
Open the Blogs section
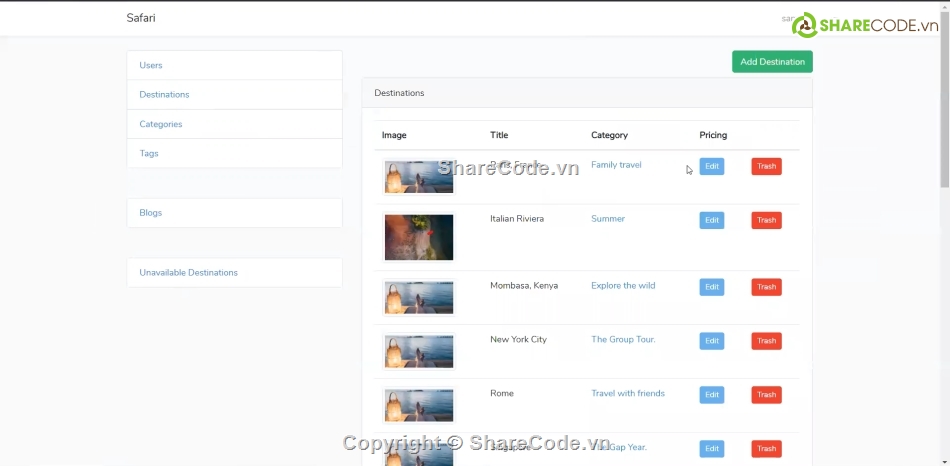click(151, 213)
